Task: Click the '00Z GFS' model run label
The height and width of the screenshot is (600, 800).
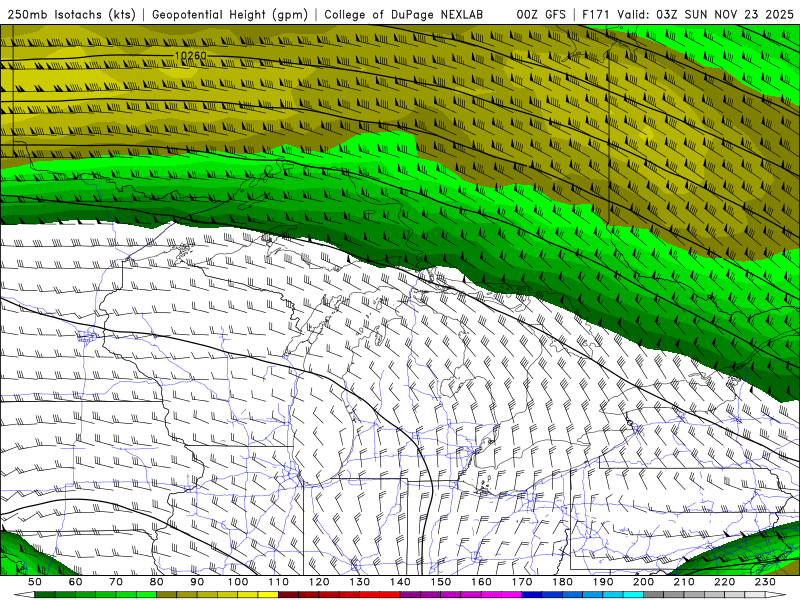Action: tap(541, 15)
